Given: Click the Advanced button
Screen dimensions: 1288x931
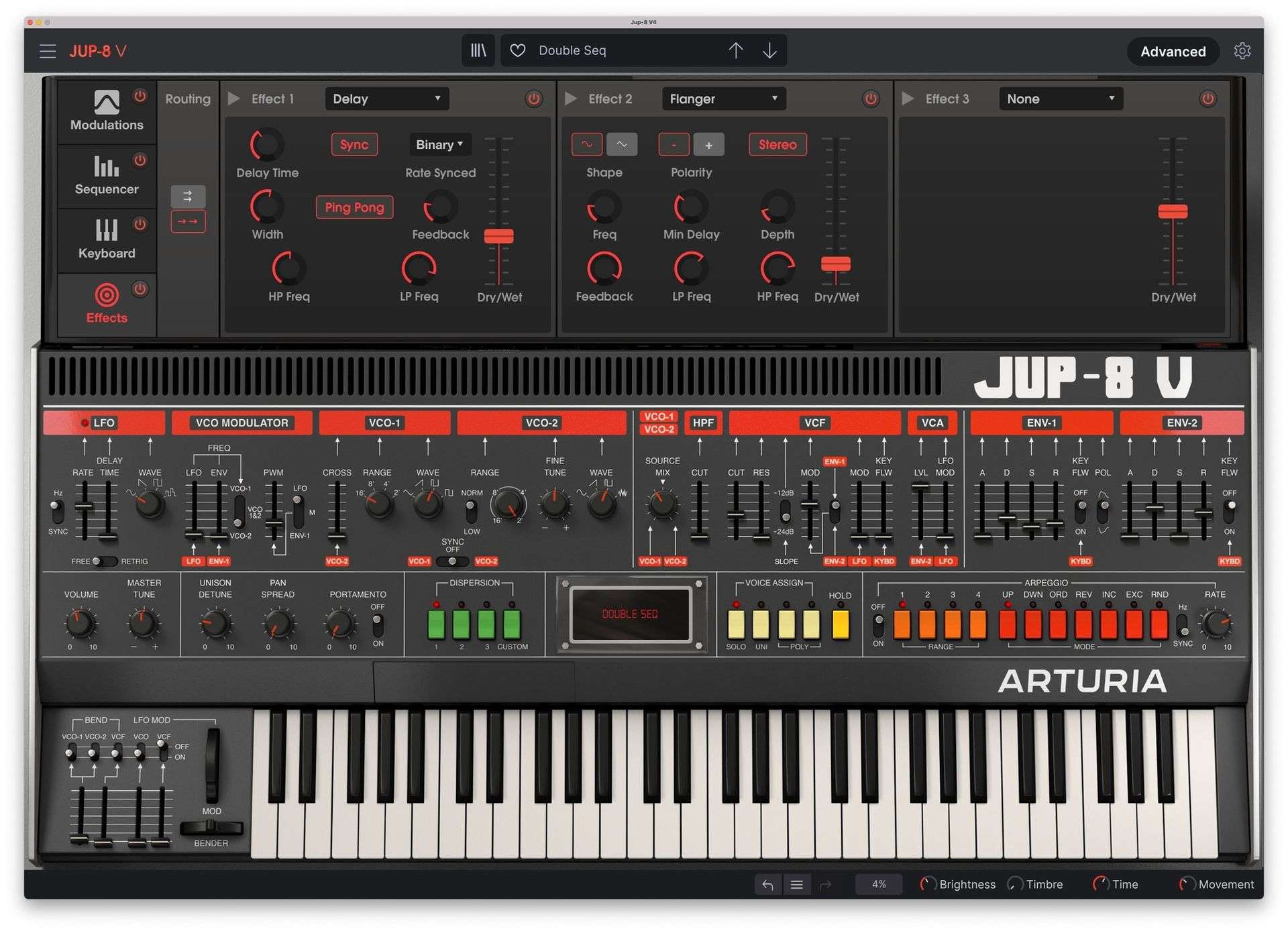Looking at the screenshot, I should point(1172,52).
